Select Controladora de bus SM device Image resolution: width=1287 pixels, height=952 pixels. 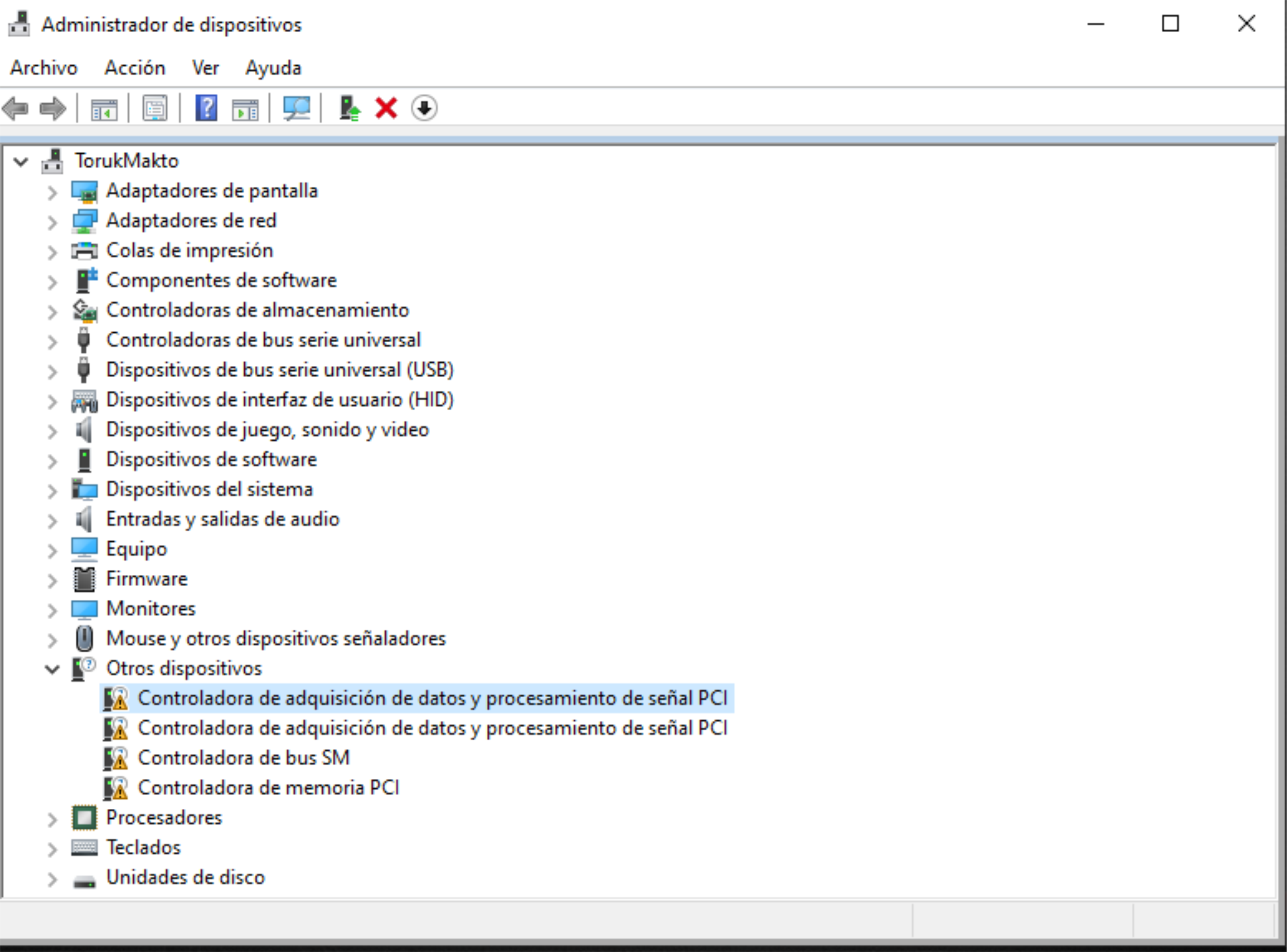pos(243,758)
